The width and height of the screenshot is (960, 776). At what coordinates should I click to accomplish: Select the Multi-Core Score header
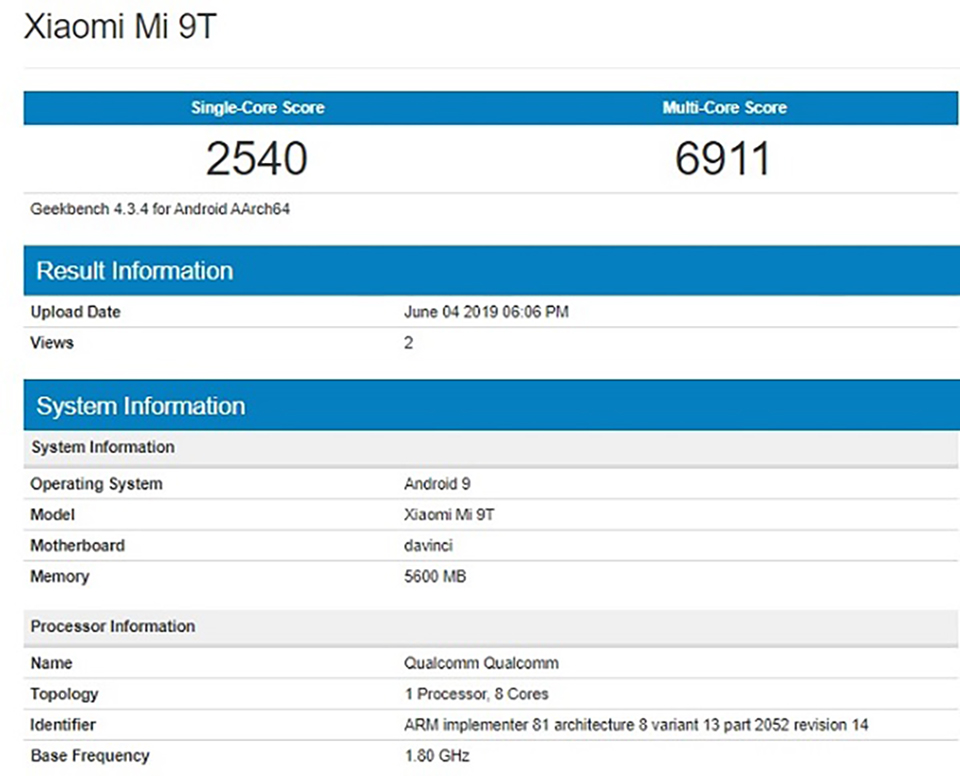[x=724, y=108]
